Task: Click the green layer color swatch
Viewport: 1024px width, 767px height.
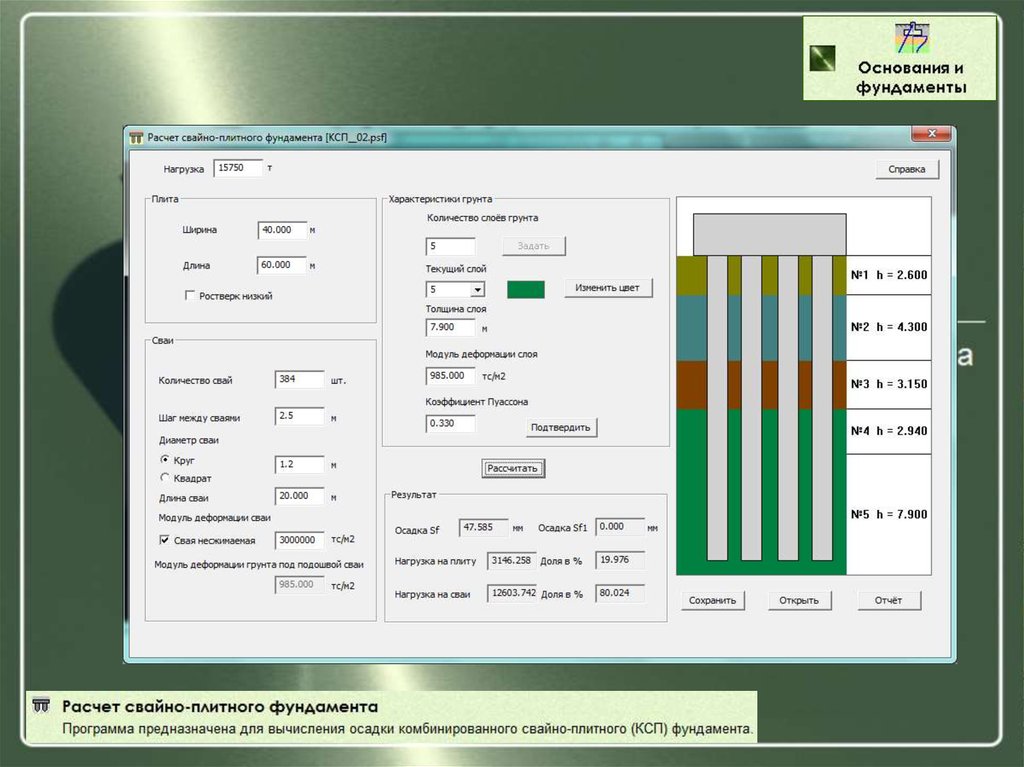Action: 526,289
